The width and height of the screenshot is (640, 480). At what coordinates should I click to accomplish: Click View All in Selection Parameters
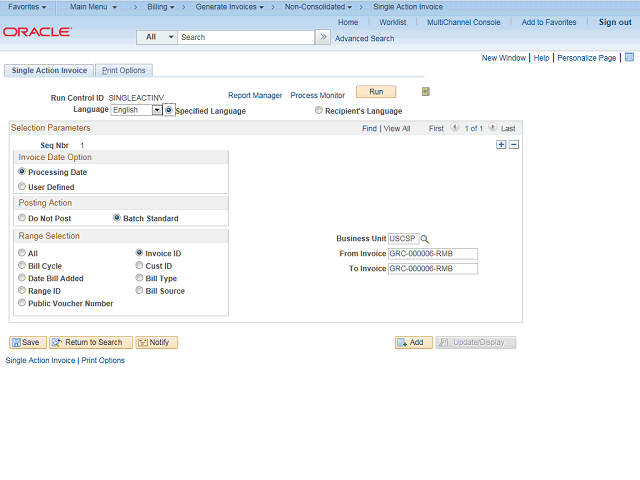click(x=397, y=129)
